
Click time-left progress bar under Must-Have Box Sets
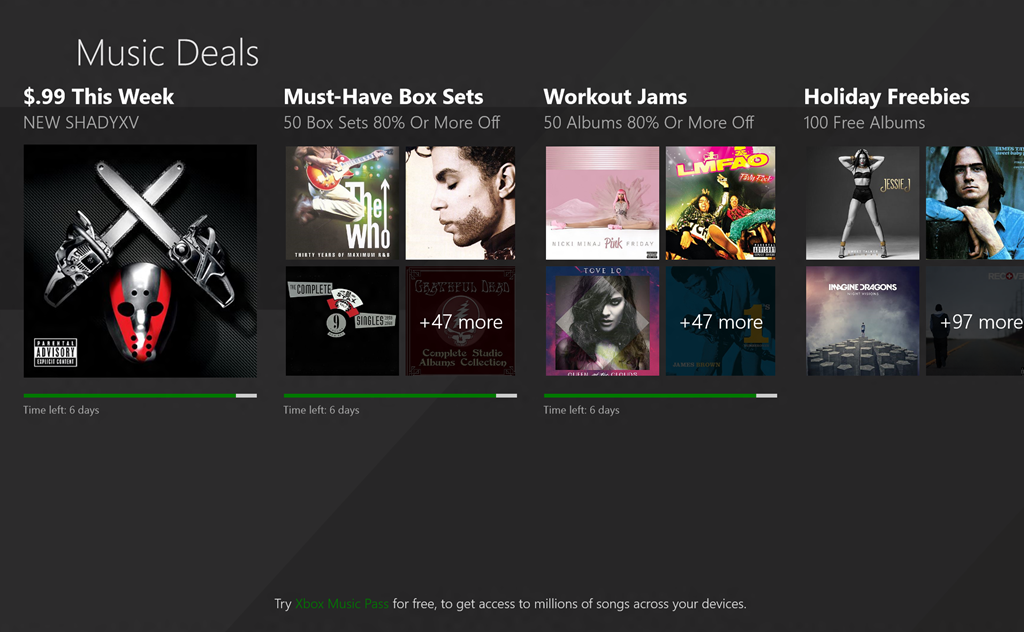(x=400, y=396)
